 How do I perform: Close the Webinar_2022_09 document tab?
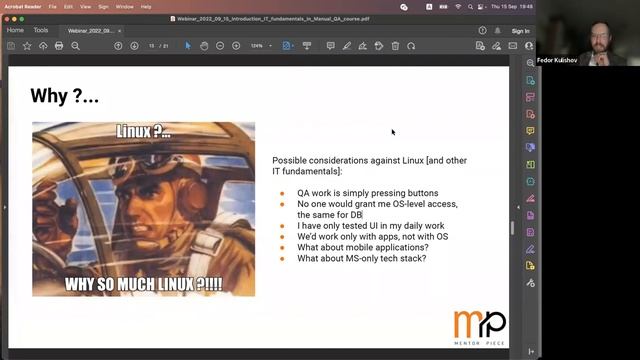(119, 31)
